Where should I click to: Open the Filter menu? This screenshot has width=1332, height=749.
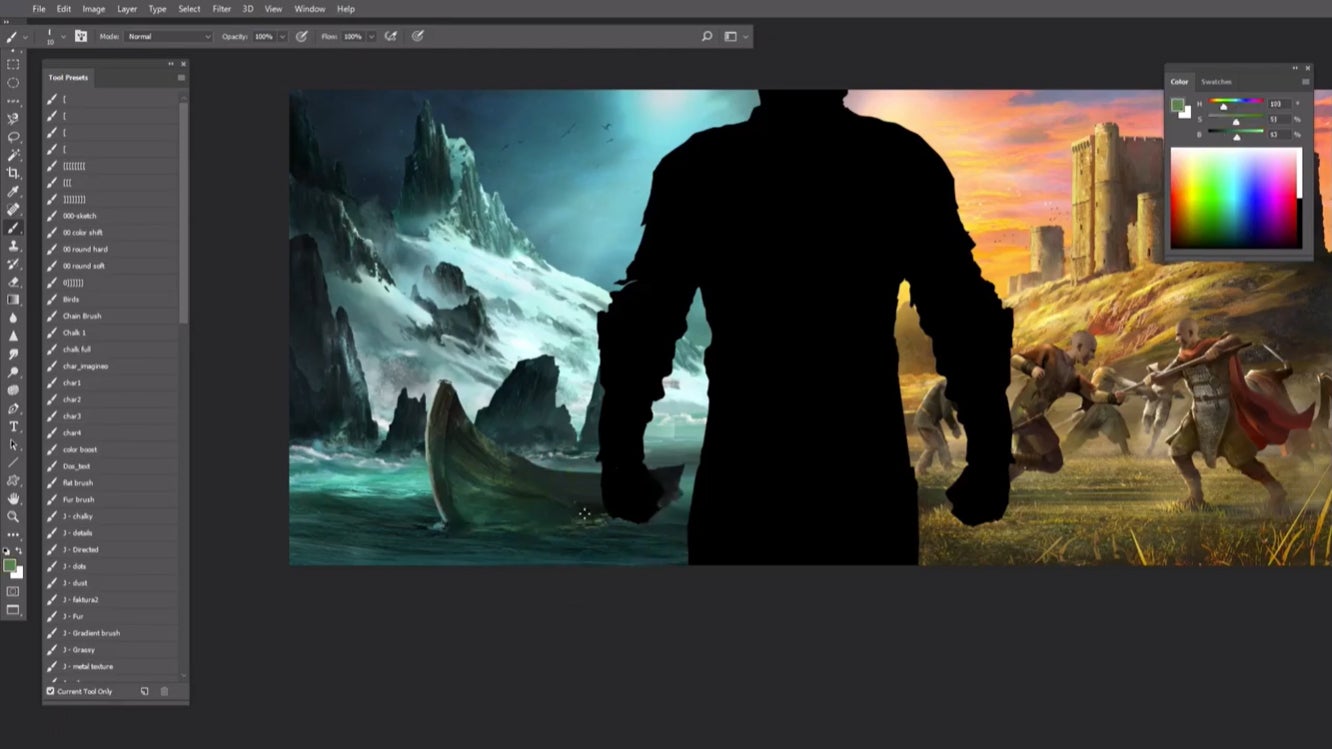[x=221, y=9]
